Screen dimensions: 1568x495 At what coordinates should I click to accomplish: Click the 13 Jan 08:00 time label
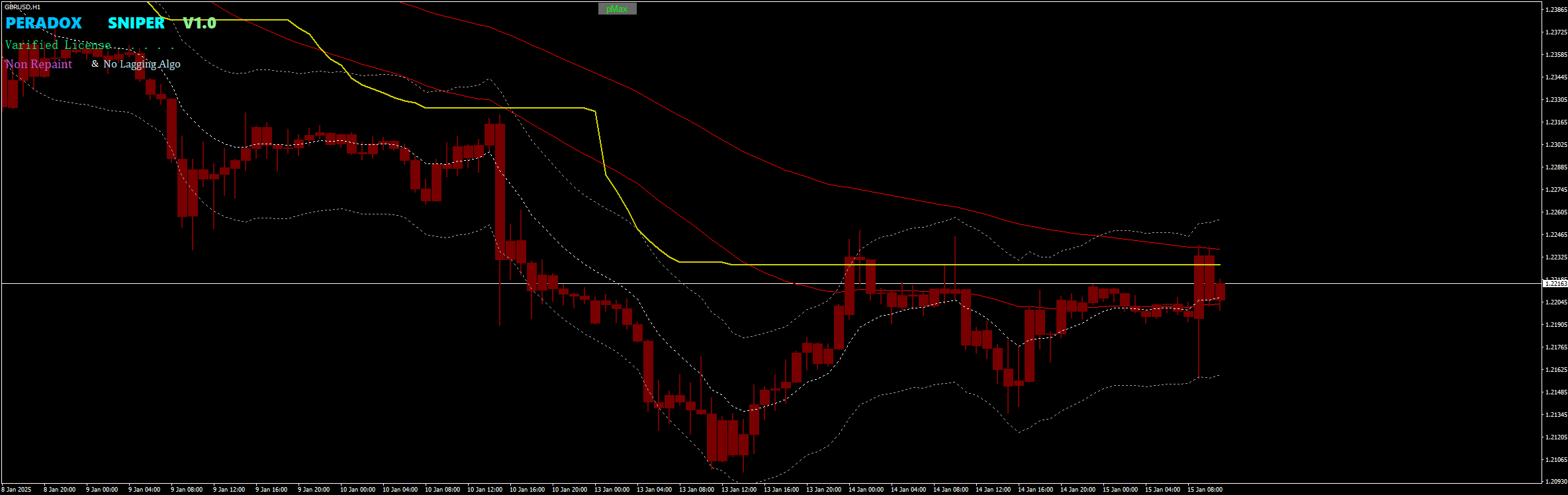click(x=697, y=490)
